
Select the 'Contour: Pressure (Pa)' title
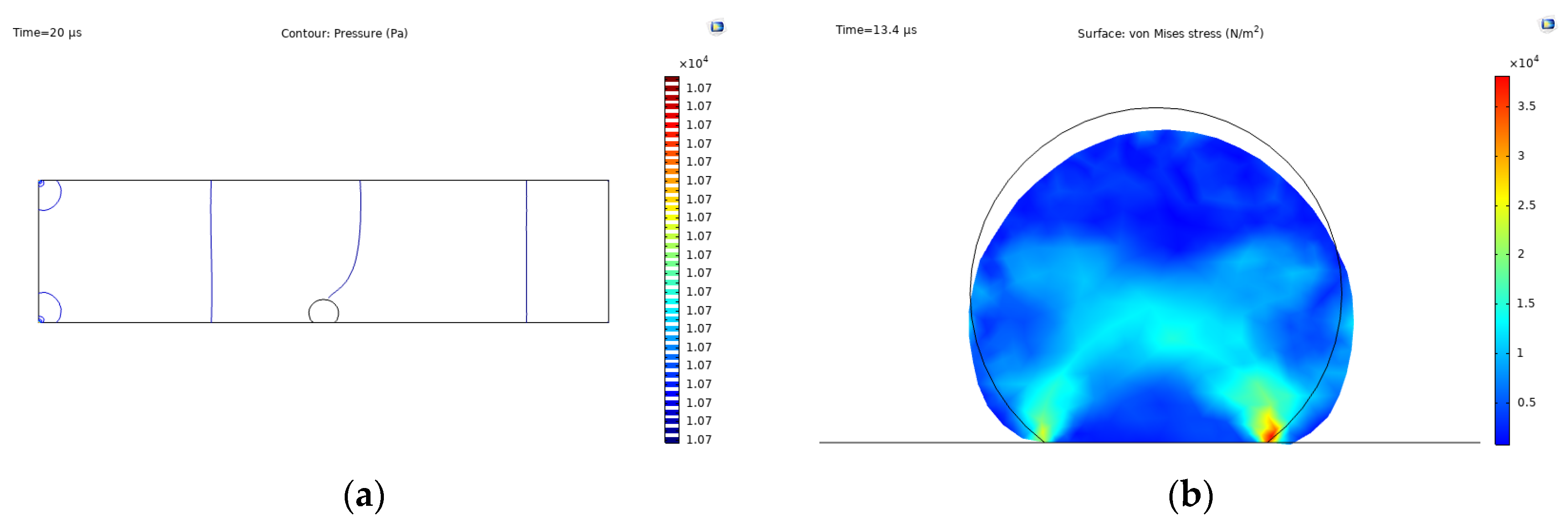(344, 33)
